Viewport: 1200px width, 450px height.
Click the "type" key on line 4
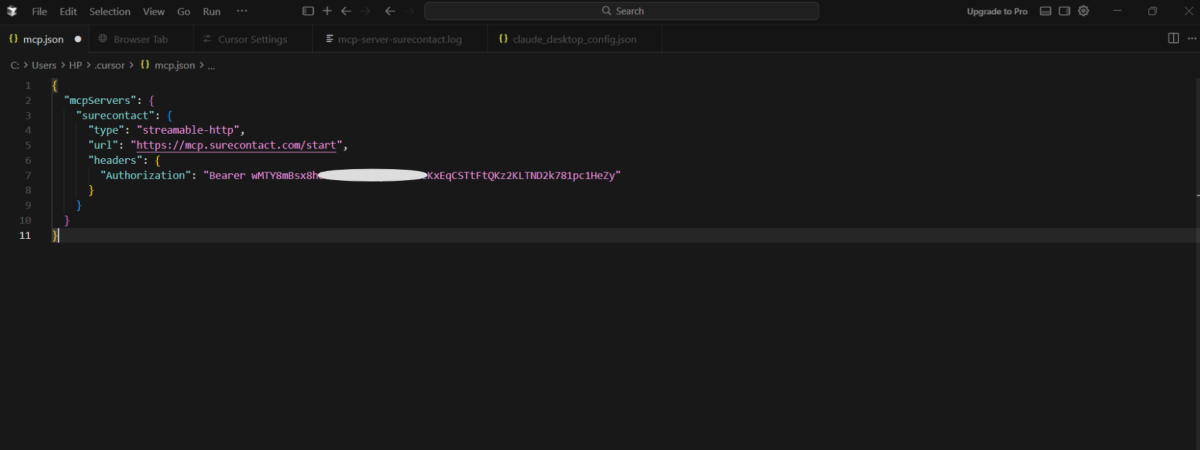[107, 130]
